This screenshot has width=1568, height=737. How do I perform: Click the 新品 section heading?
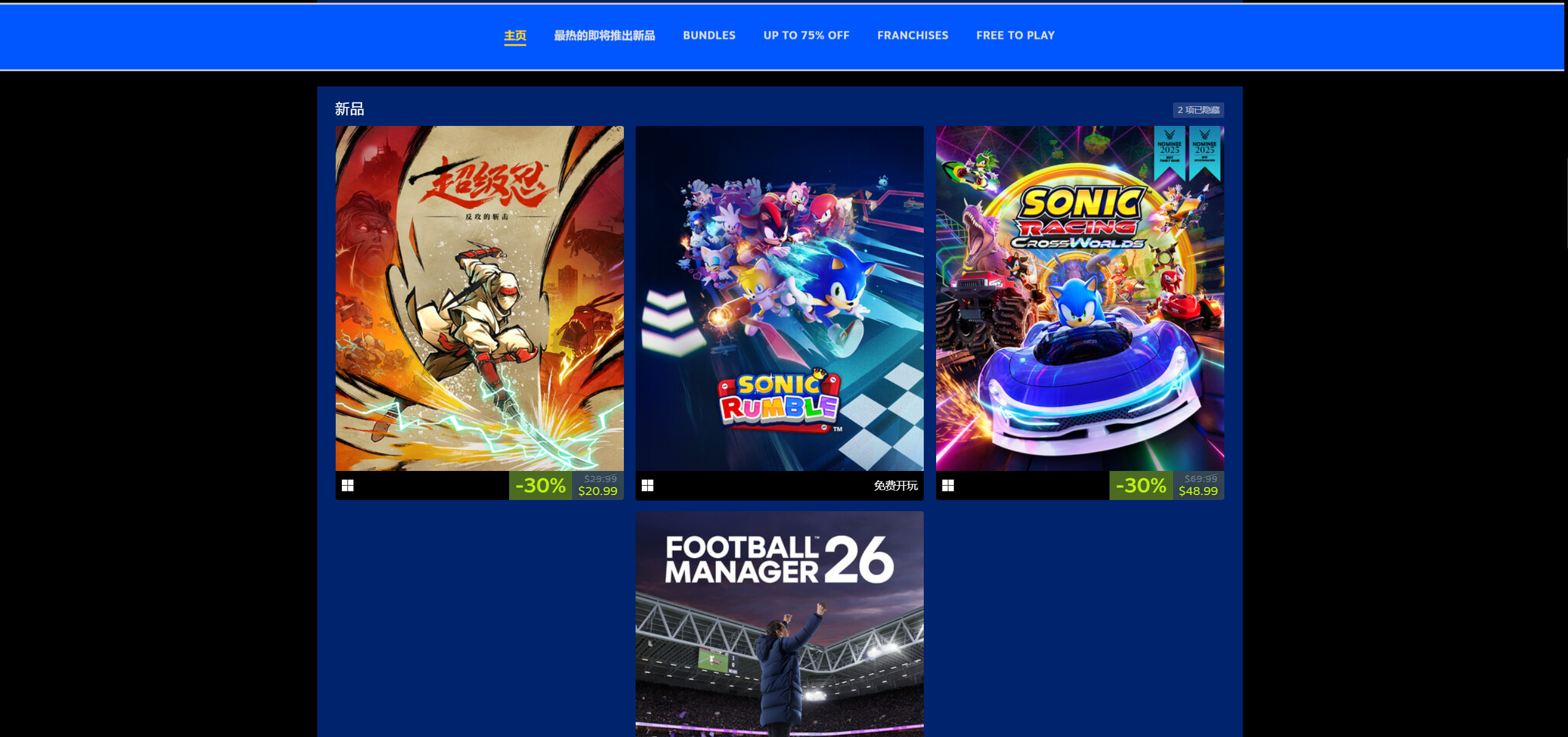349,109
